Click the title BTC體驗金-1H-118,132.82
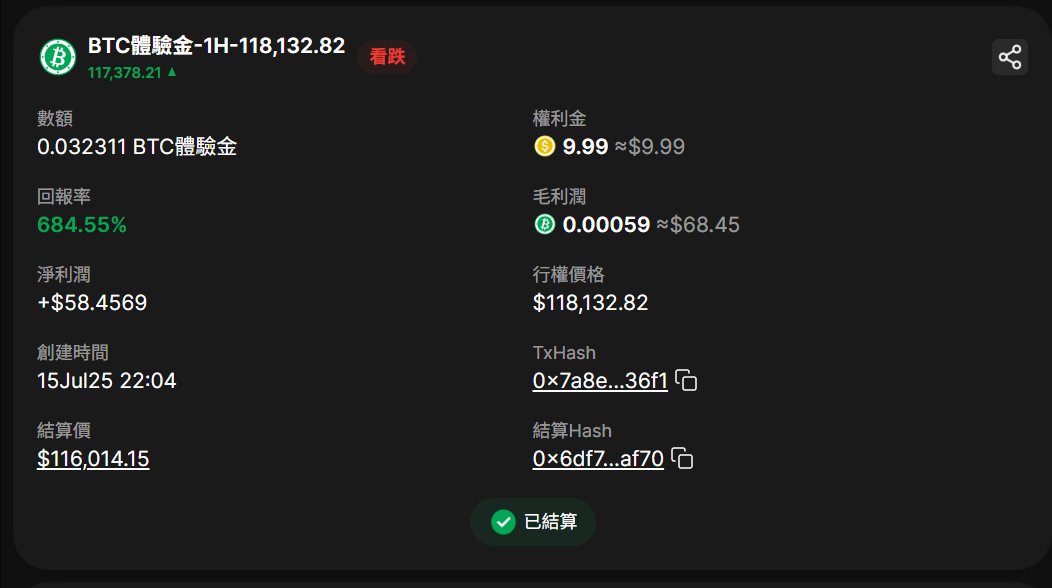This screenshot has width=1052, height=588. coord(217,46)
